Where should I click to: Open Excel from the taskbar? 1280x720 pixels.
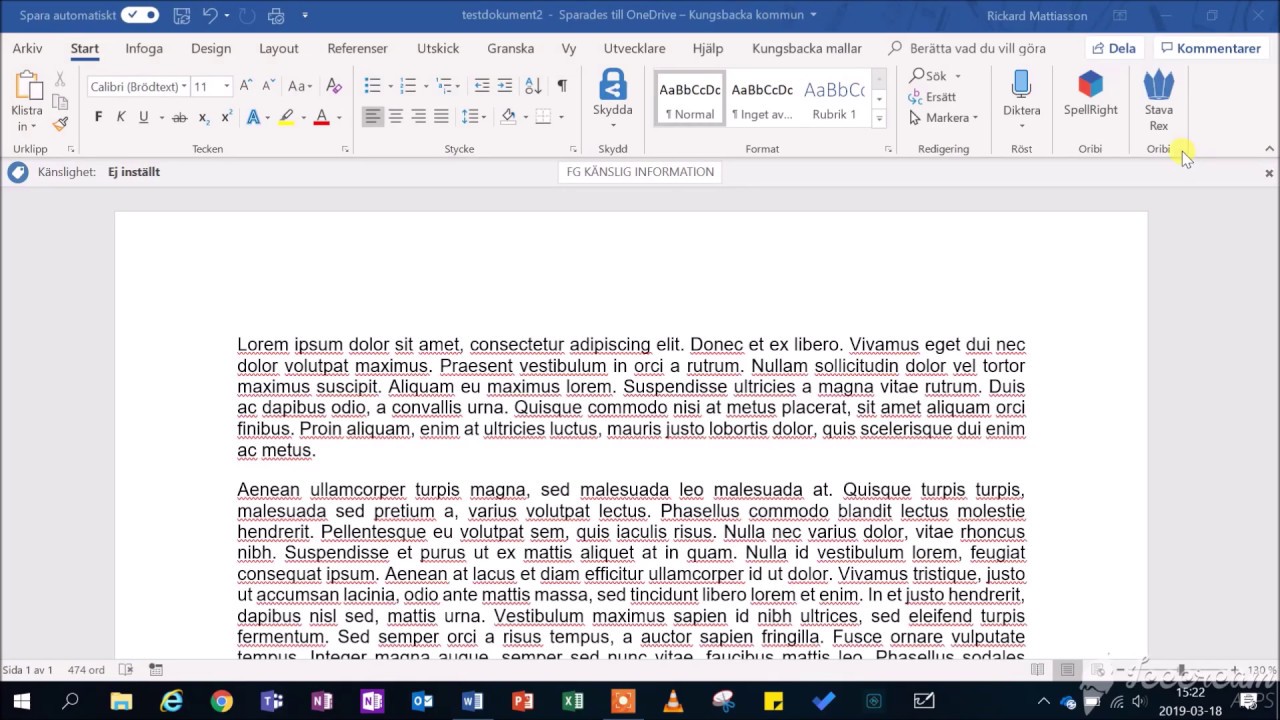(x=573, y=701)
